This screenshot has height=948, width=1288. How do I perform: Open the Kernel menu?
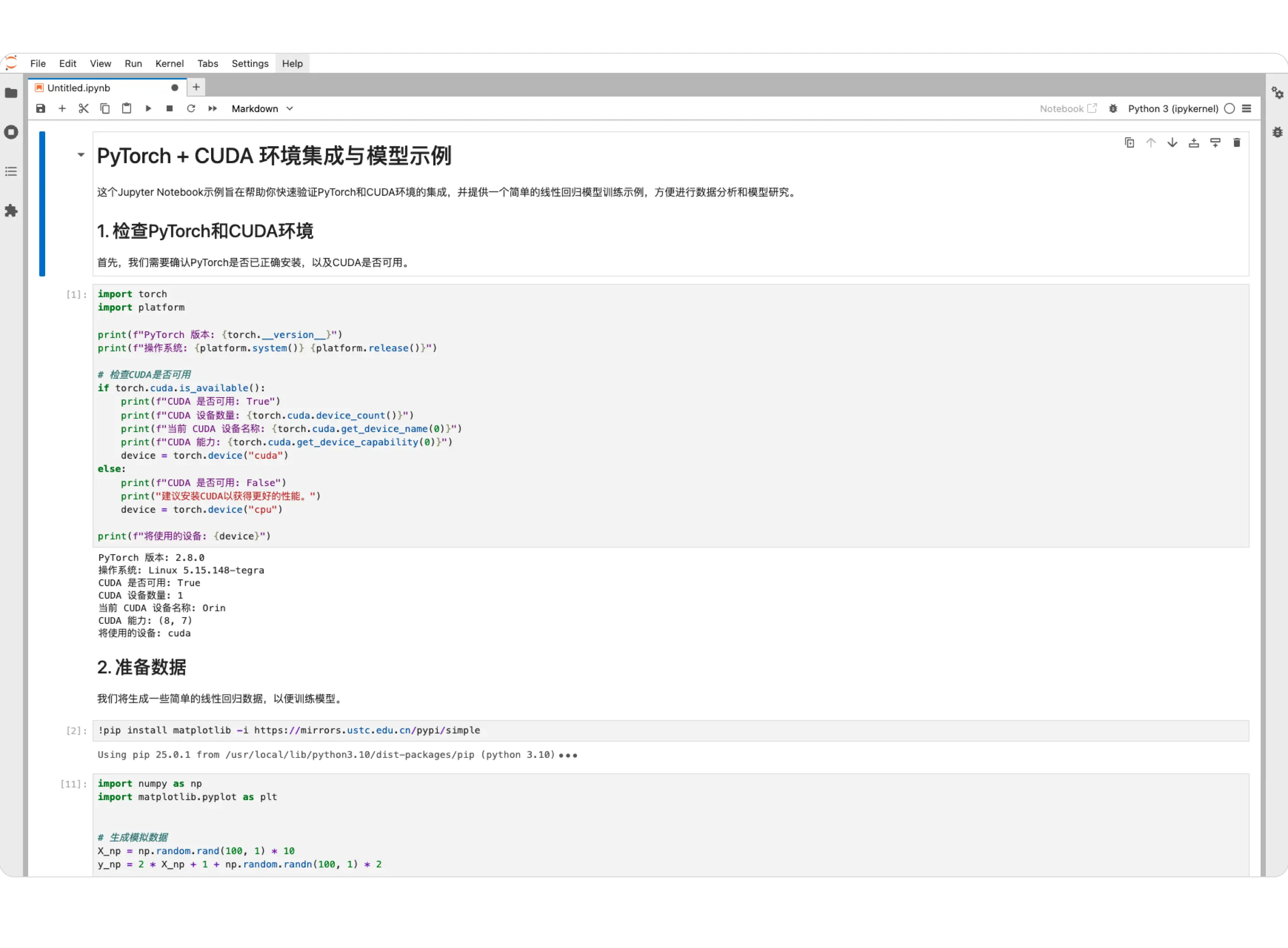click(x=169, y=63)
